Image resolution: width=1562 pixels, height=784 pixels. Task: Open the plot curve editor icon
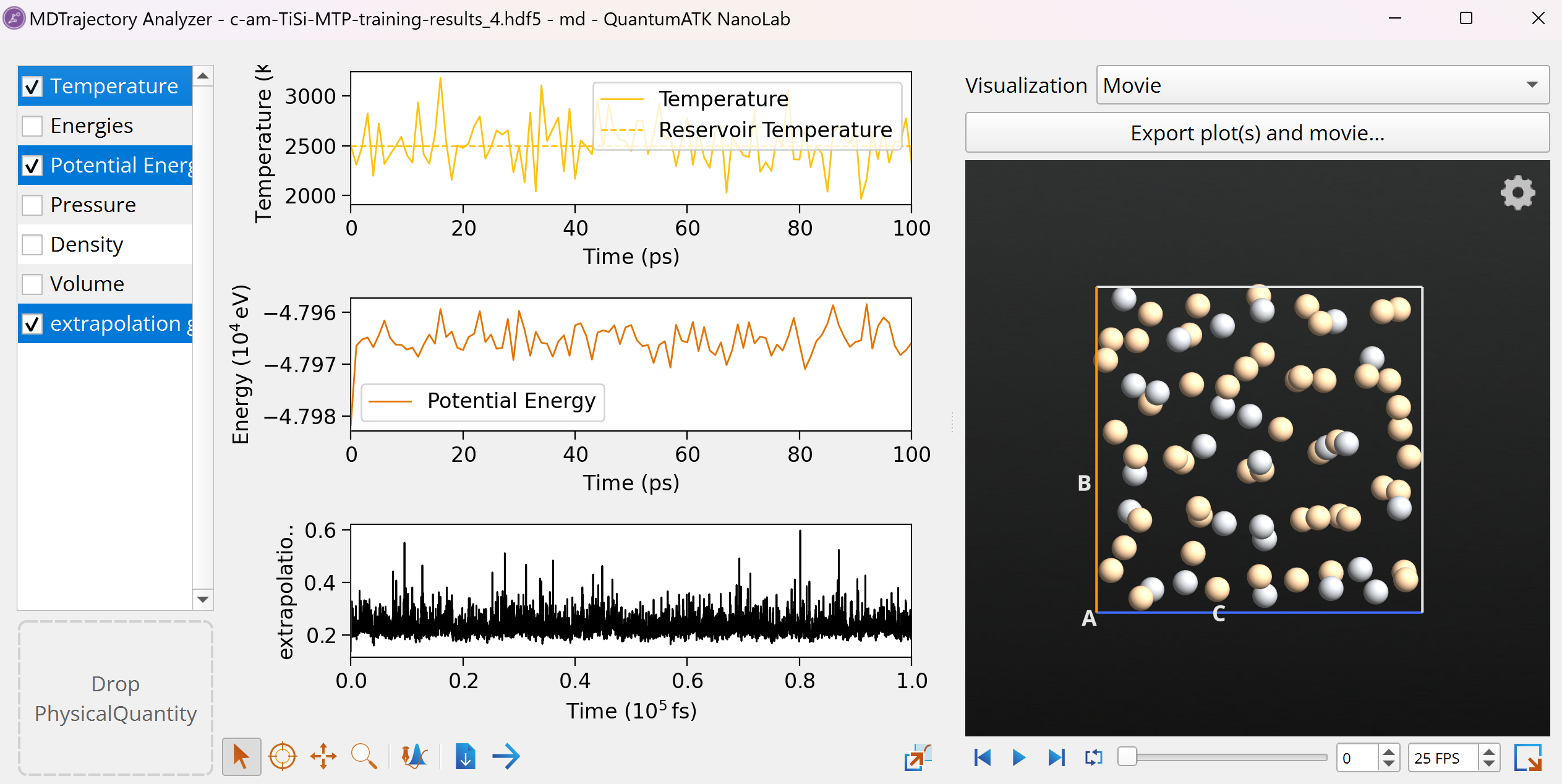414,756
